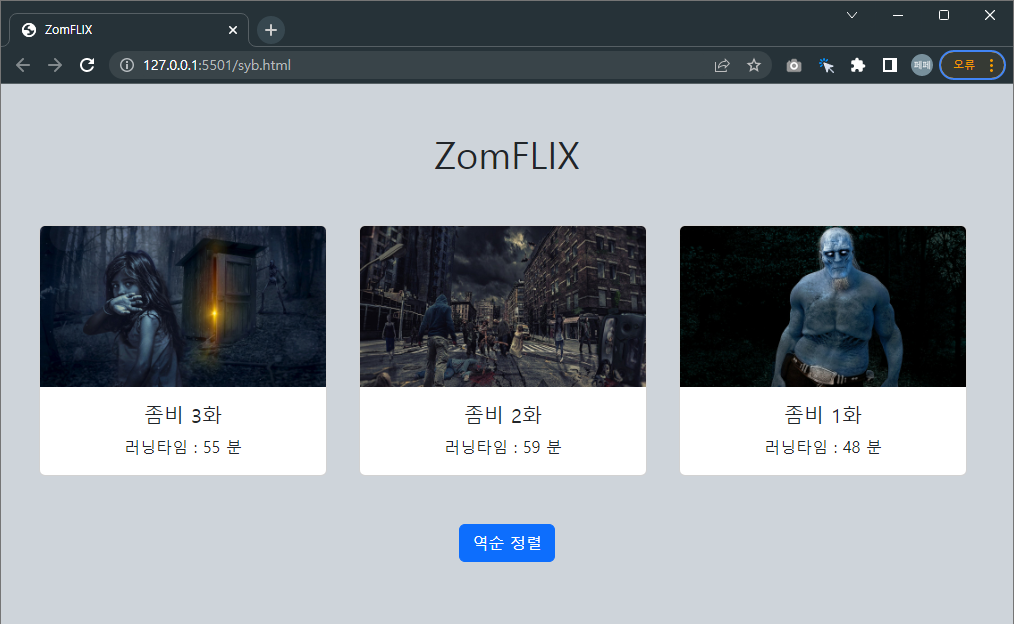The image size is (1014, 624).
Task: Click the blue cursor-click extension icon
Action: tap(826, 64)
